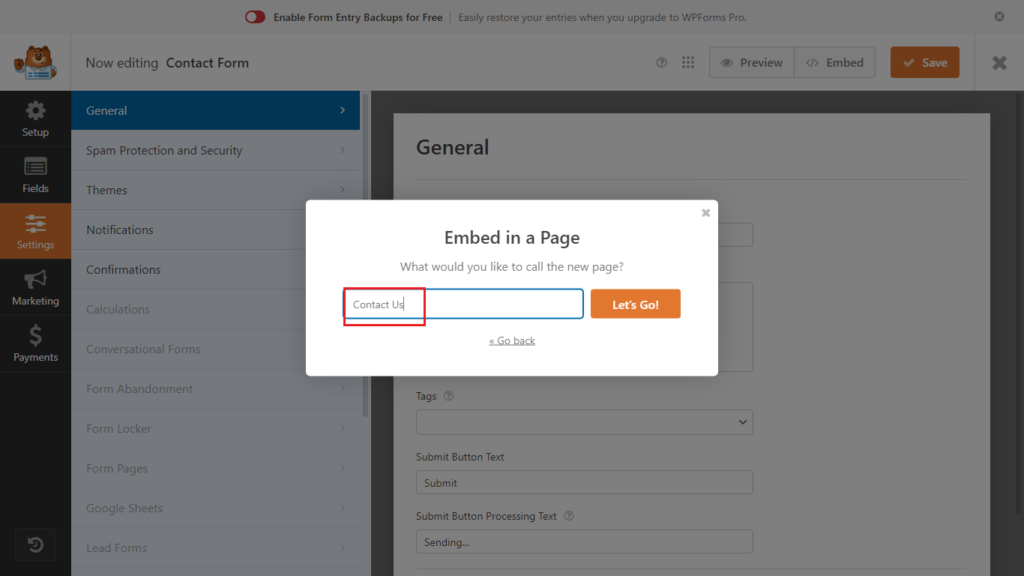Expand Spam Protection and Security section
The width and height of the screenshot is (1024, 576).
pos(215,150)
